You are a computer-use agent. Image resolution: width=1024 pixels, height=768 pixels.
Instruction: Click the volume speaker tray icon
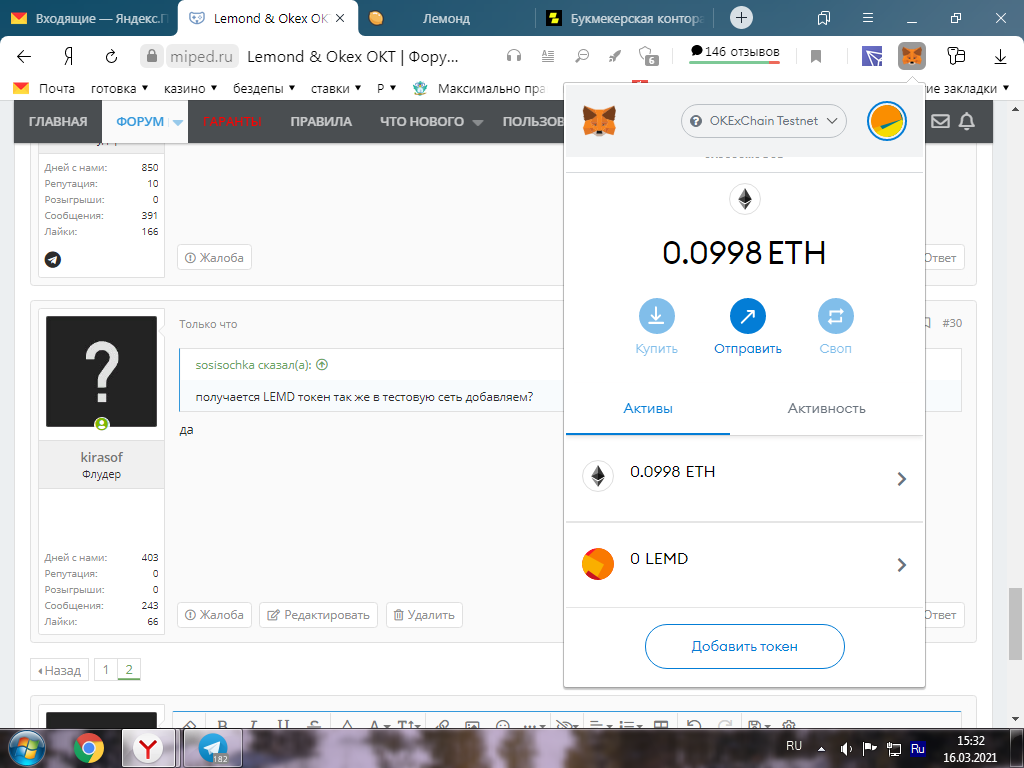pos(846,748)
